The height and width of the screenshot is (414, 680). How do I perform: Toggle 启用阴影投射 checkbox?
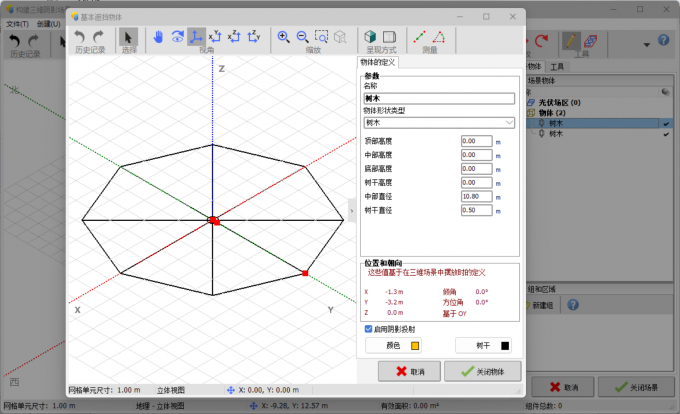tap(368, 329)
